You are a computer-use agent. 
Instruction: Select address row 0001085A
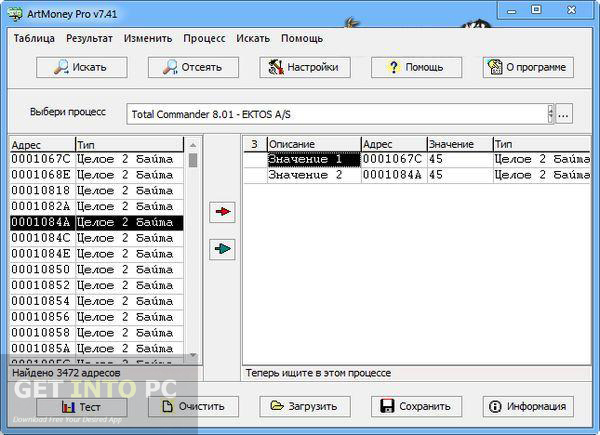click(97, 349)
